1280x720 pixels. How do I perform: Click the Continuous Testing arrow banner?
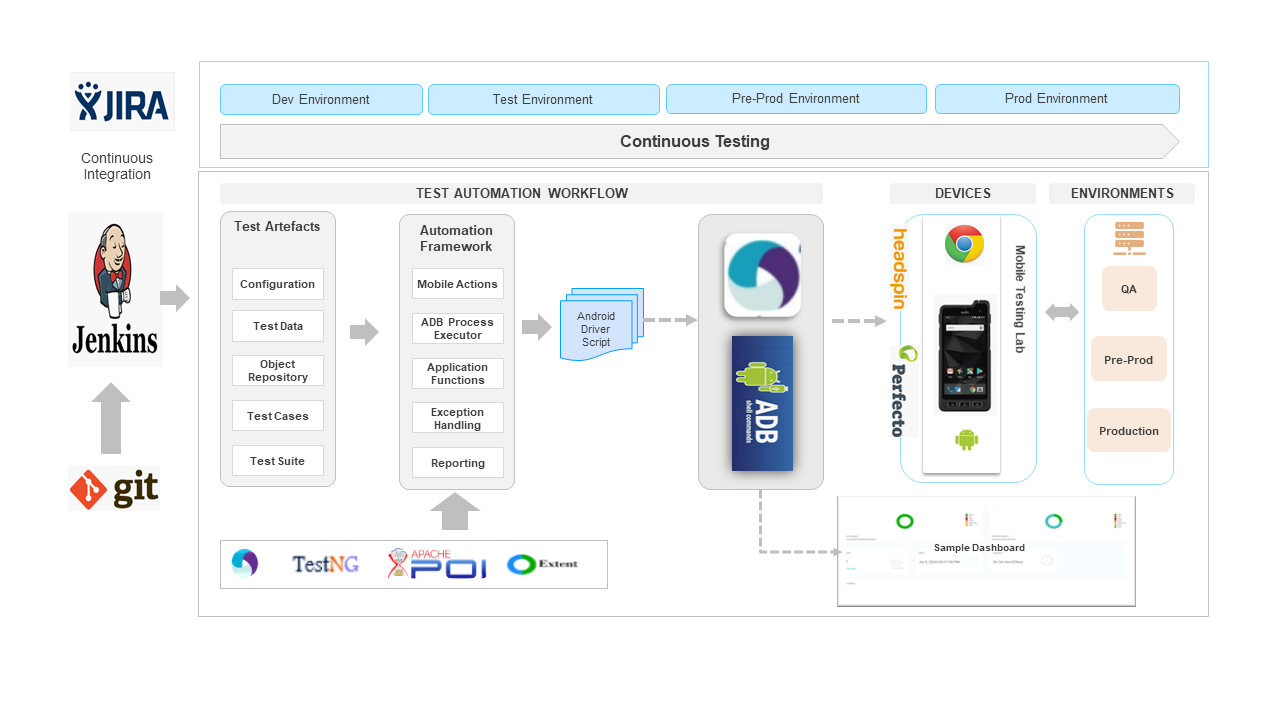pyautogui.click(x=695, y=142)
